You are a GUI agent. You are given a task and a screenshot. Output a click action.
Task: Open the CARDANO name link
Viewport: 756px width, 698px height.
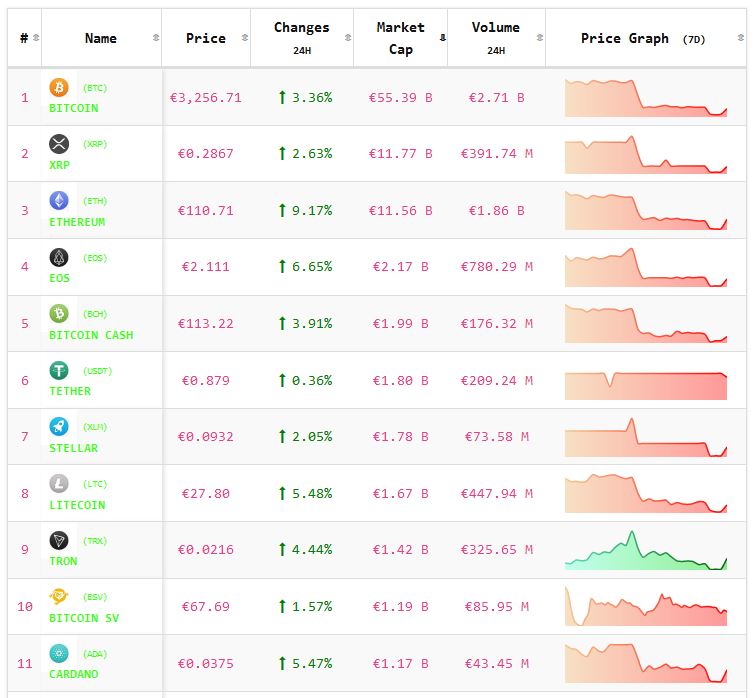76,674
